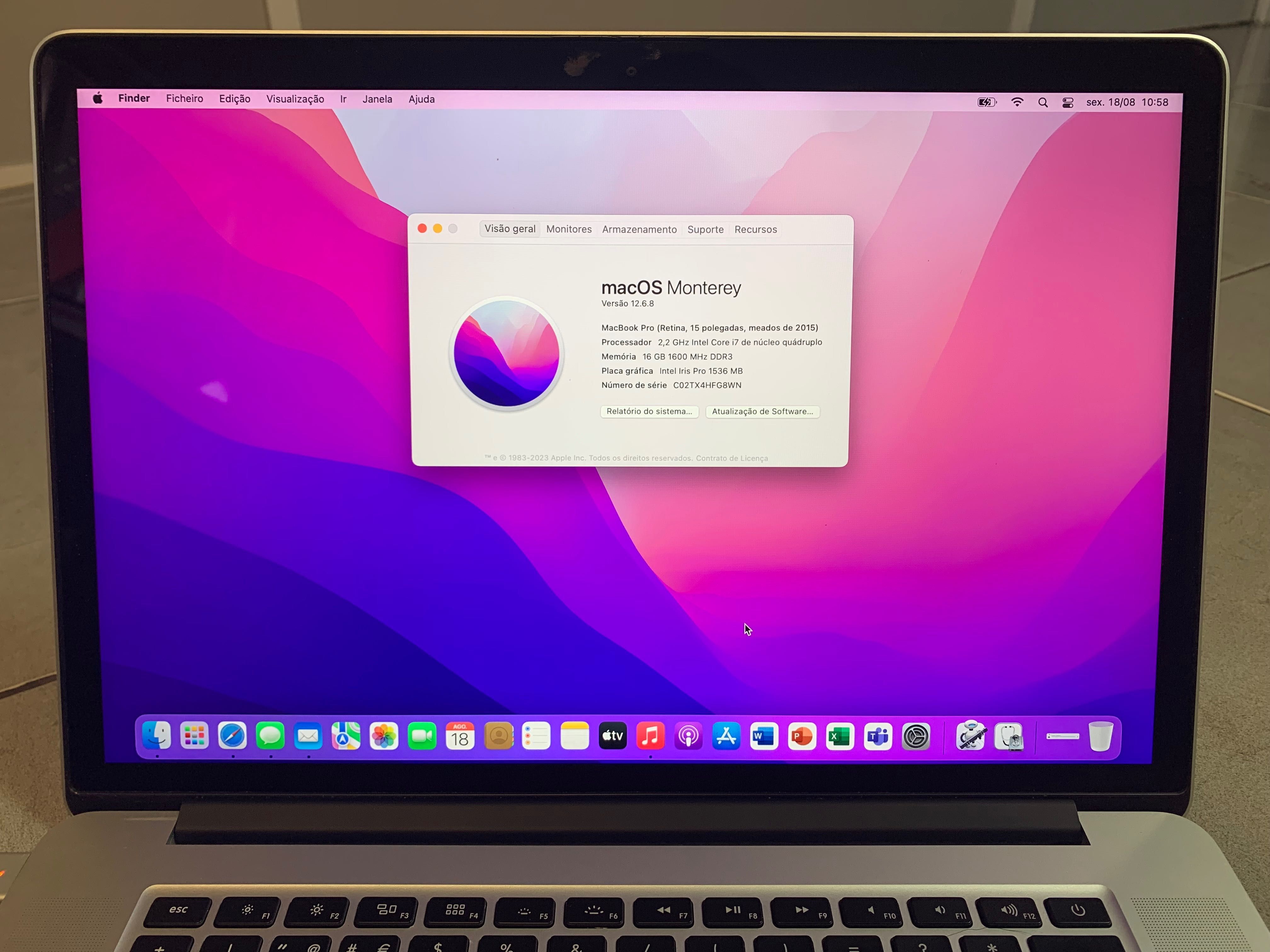The image size is (1270, 952).
Task: Click serial number C02TX4HFG8WN
Action: coord(707,385)
